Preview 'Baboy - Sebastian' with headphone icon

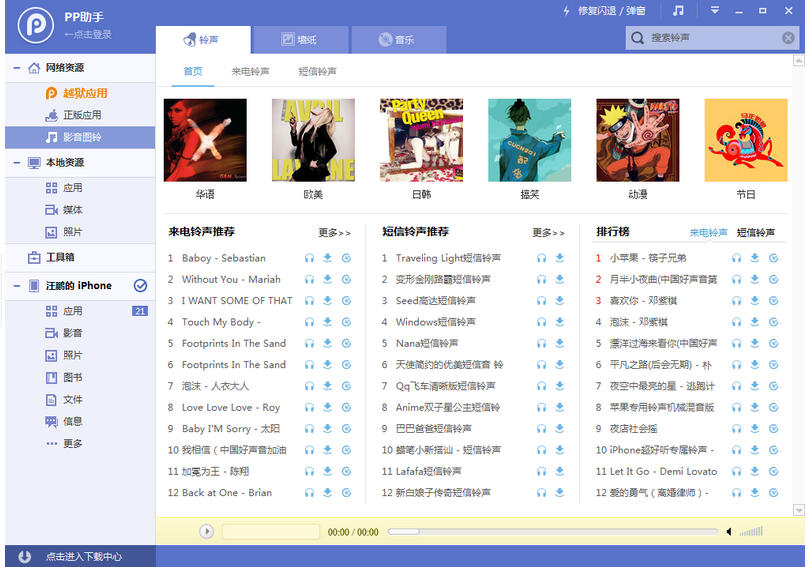point(309,258)
